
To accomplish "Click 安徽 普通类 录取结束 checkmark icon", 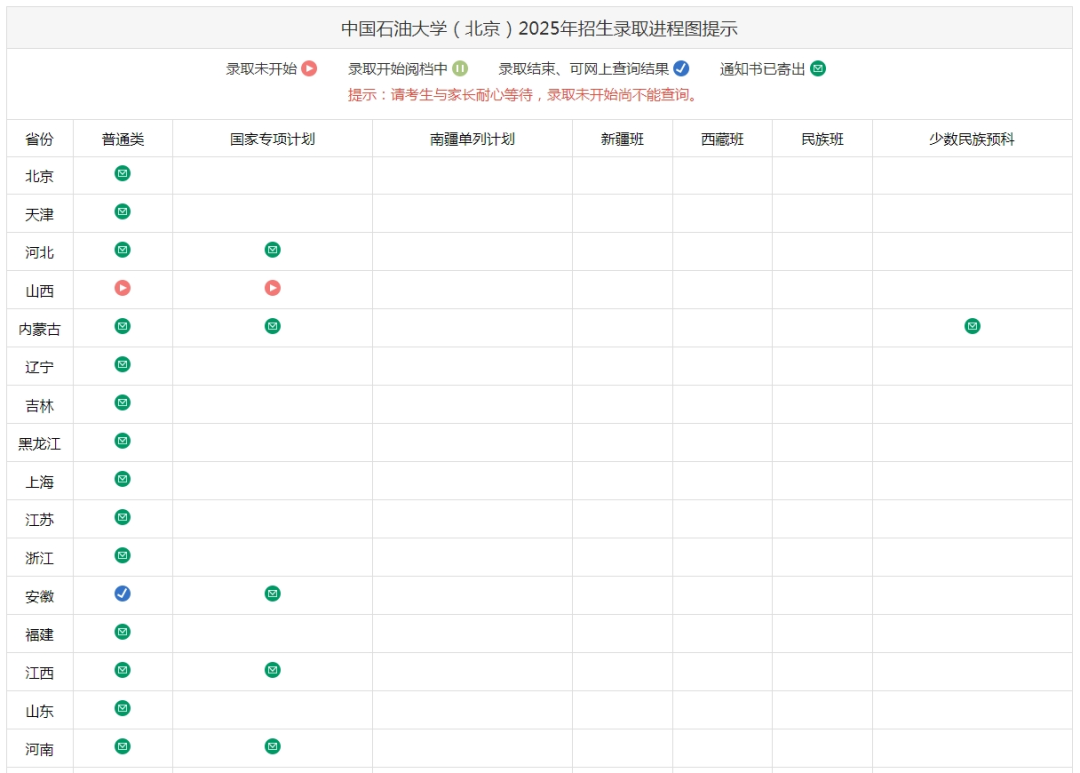I will point(122,593).
